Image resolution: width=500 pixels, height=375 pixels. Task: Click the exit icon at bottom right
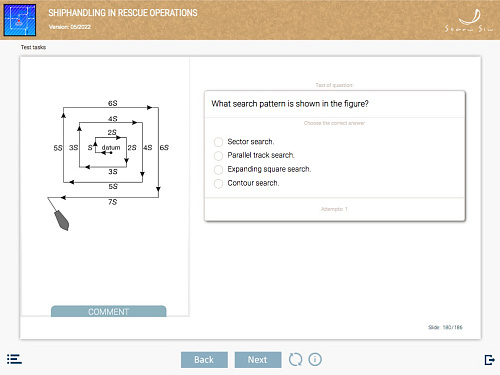(x=489, y=360)
